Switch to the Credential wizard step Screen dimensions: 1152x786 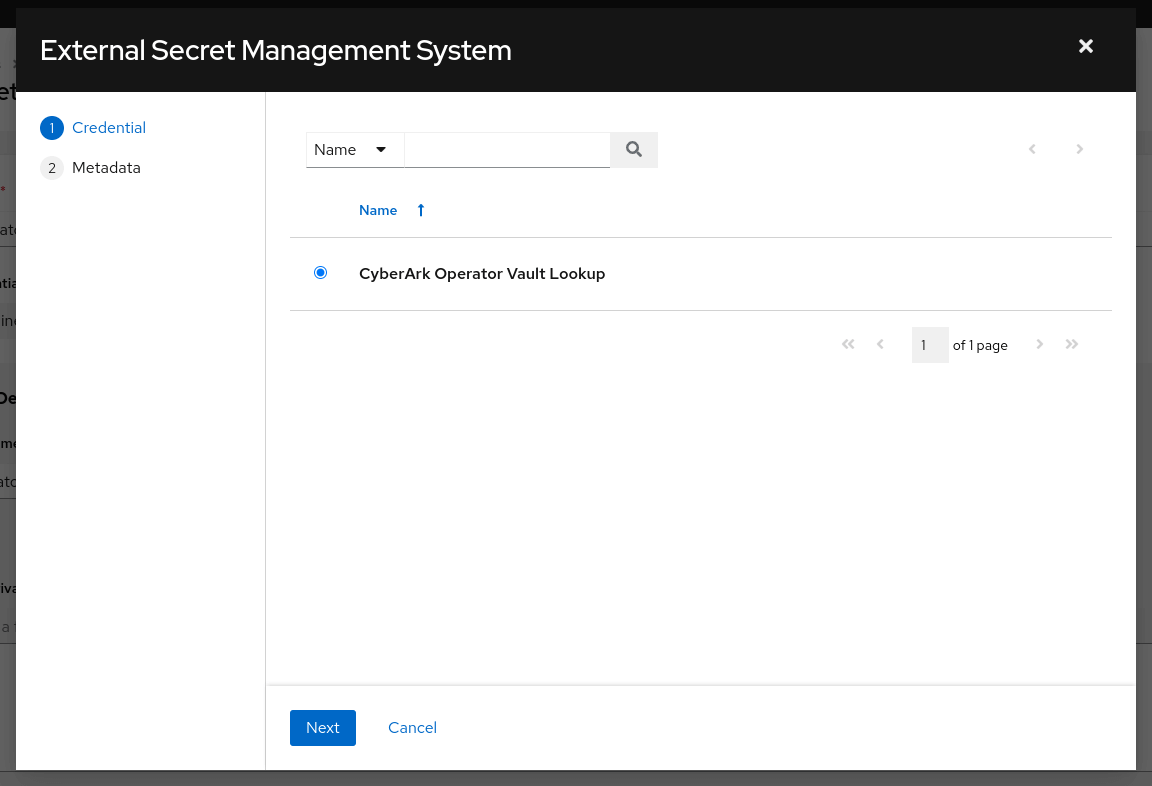108,128
